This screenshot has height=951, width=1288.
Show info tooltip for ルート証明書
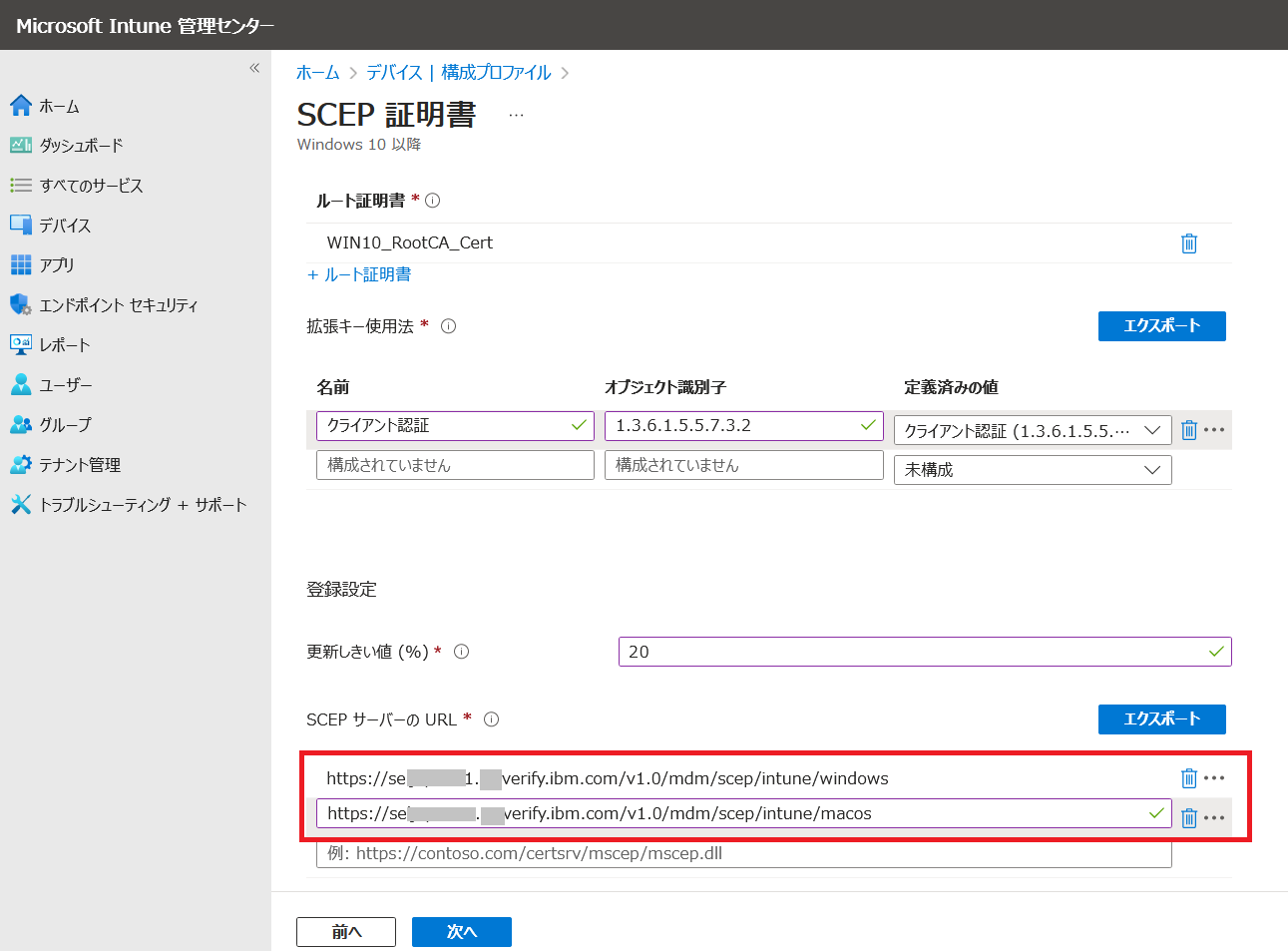pyautogui.click(x=432, y=201)
